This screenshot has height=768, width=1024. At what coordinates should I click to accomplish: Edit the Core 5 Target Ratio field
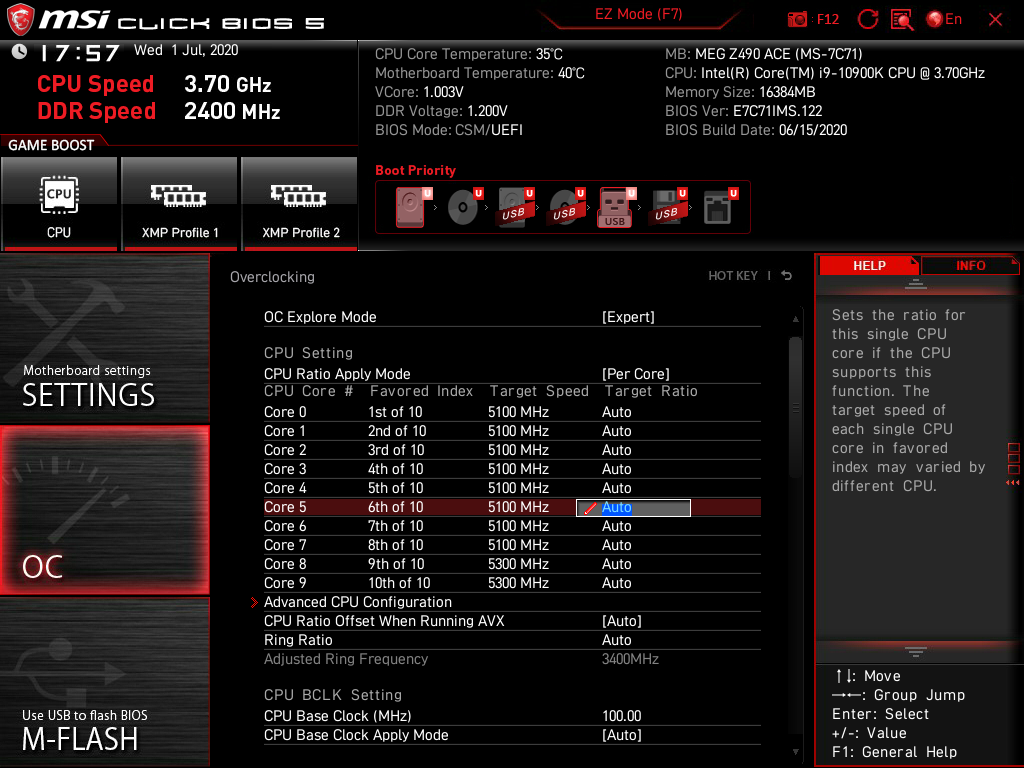[x=632, y=507]
